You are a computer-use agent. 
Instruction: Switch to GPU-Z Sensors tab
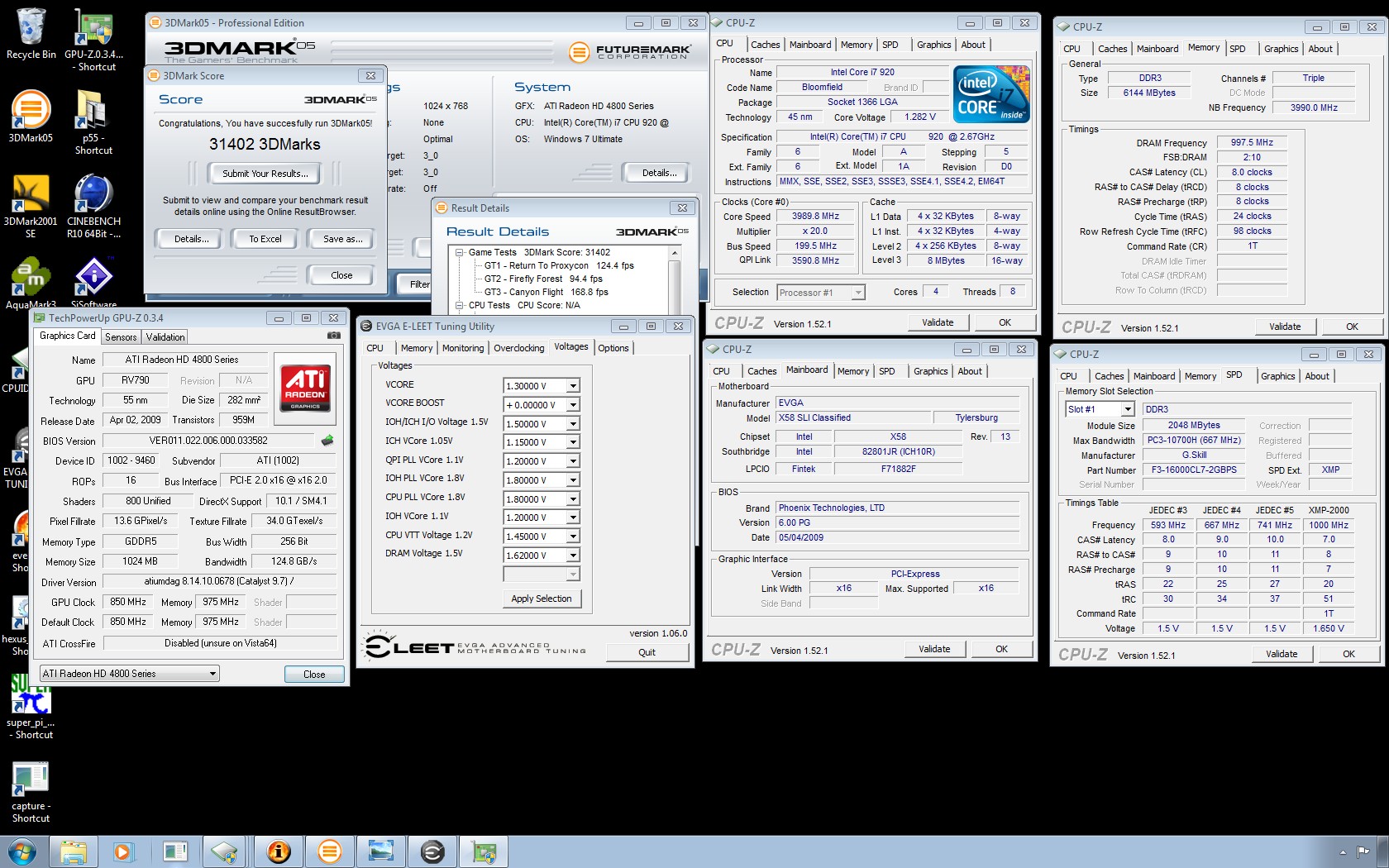(x=121, y=337)
